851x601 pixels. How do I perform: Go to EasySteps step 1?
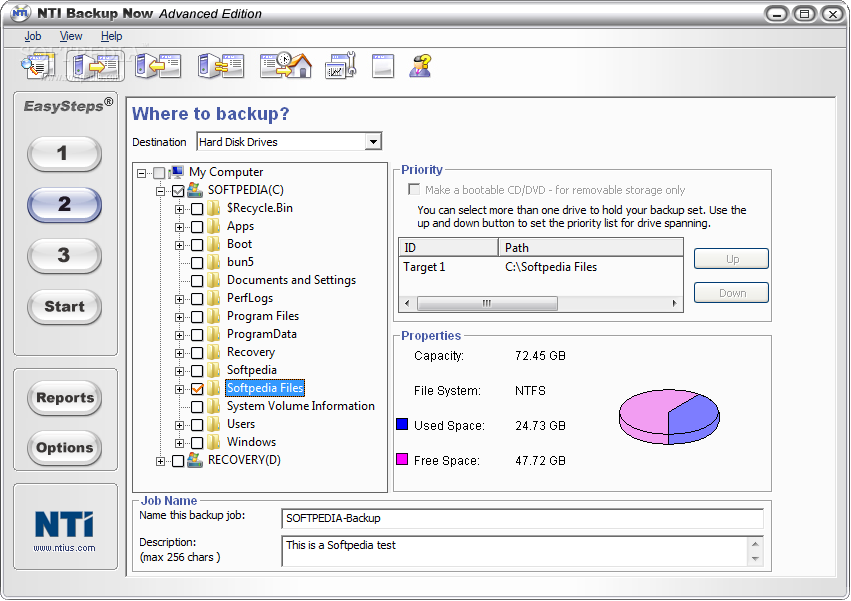pos(64,154)
